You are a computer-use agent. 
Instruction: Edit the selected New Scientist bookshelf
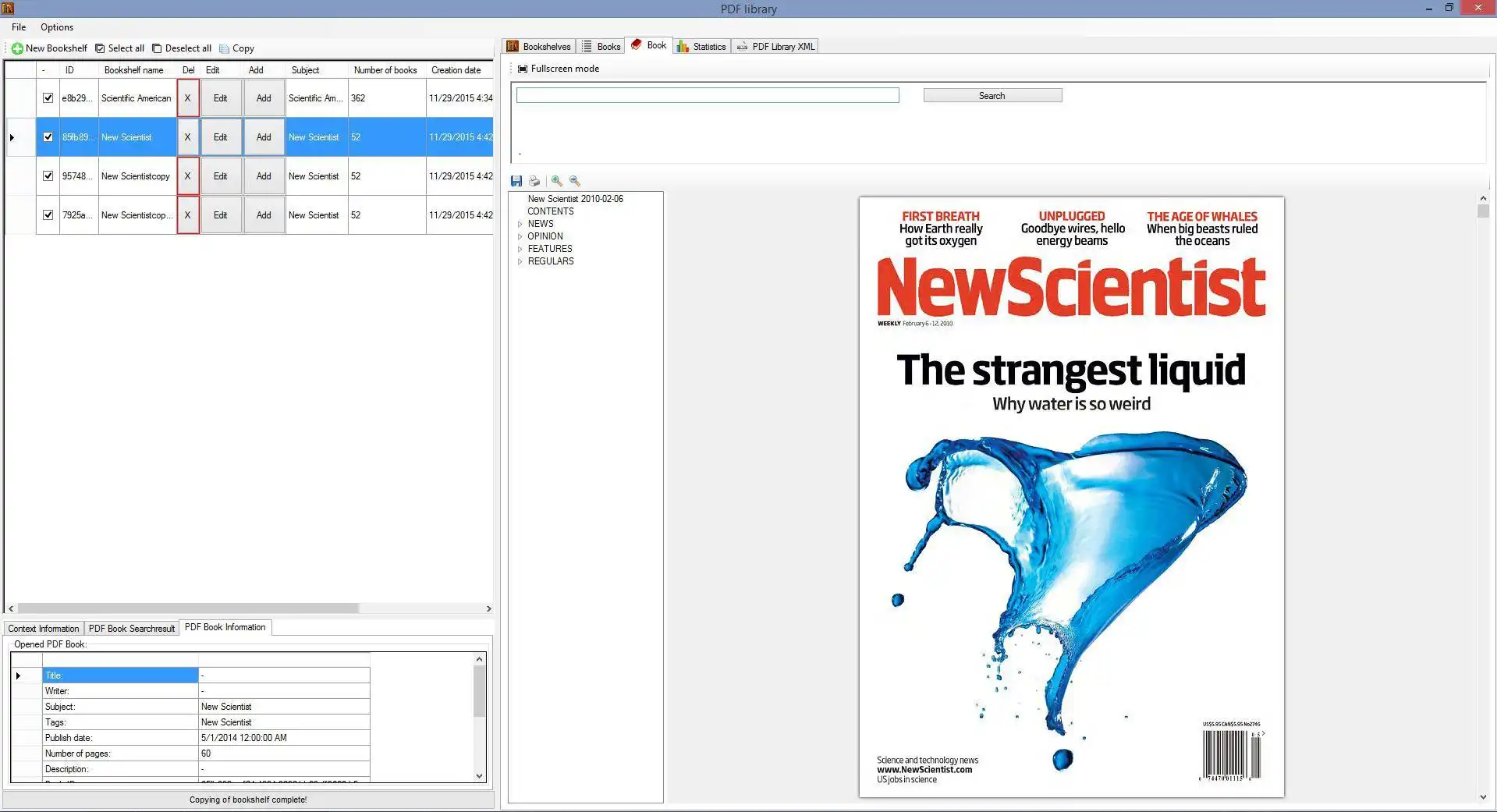221,137
